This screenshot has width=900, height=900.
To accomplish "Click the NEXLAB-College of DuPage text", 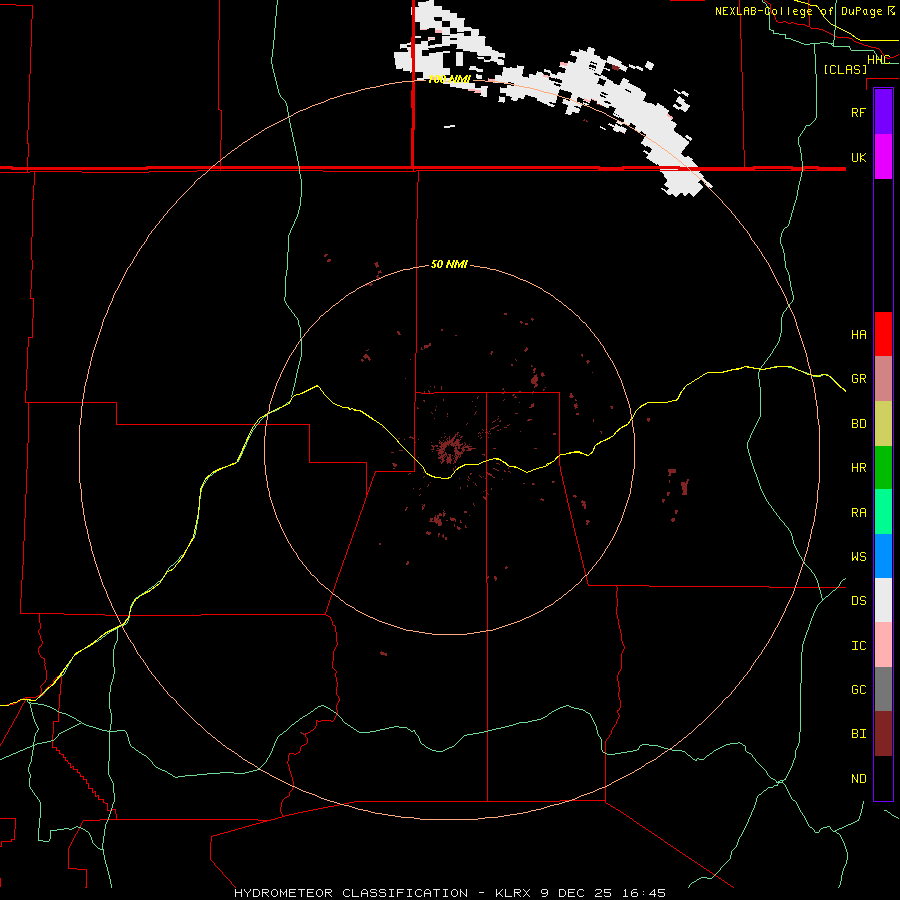I will [x=798, y=11].
